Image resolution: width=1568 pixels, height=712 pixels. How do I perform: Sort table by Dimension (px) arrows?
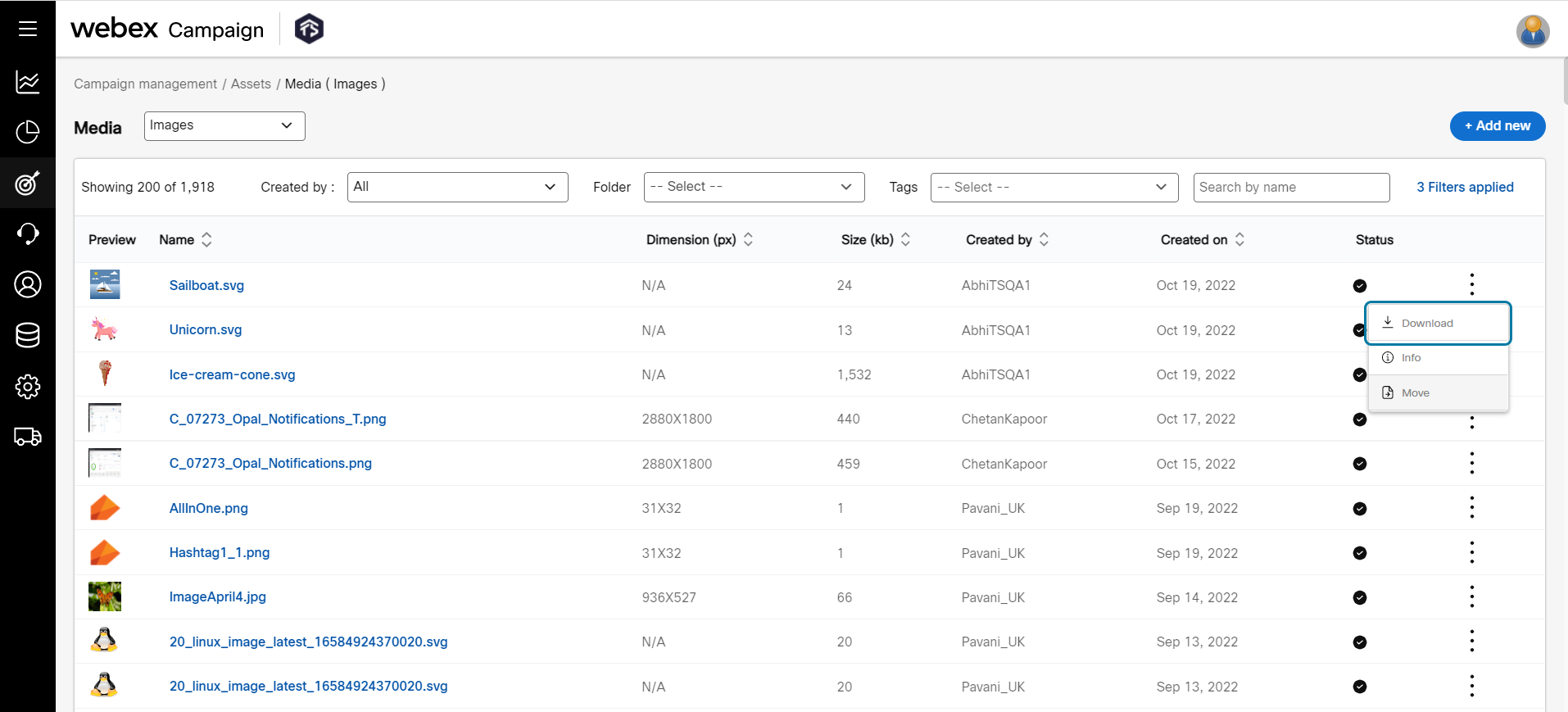tap(748, 239)
